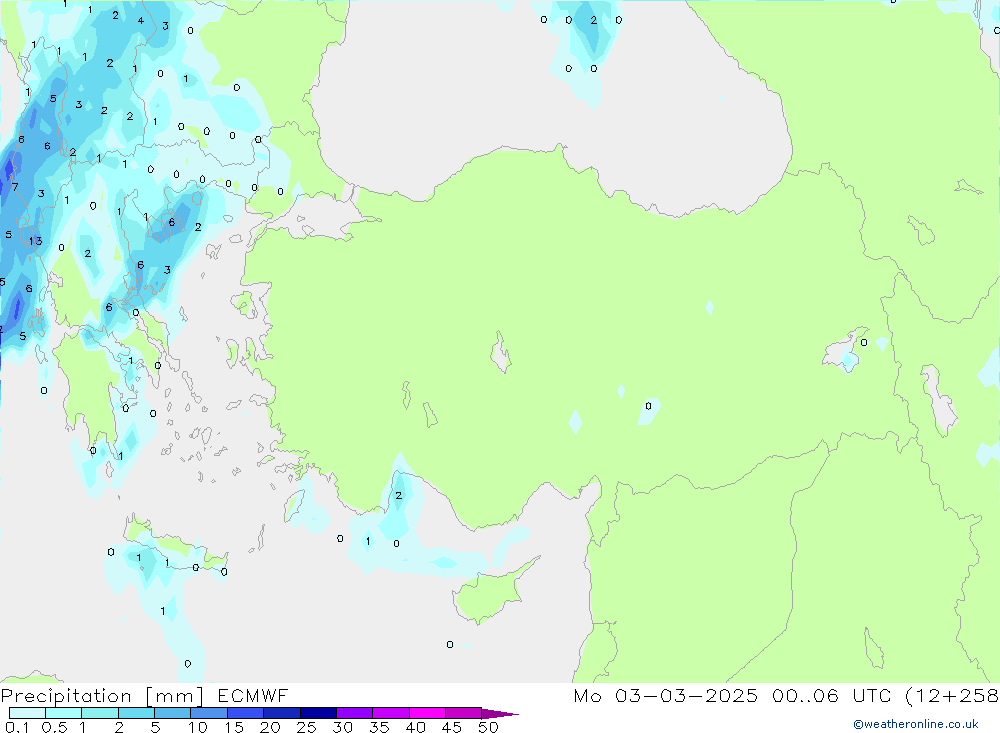Click the 15–20 mm legend color segment
1000x733 pixels.
[x=245, y=713]
